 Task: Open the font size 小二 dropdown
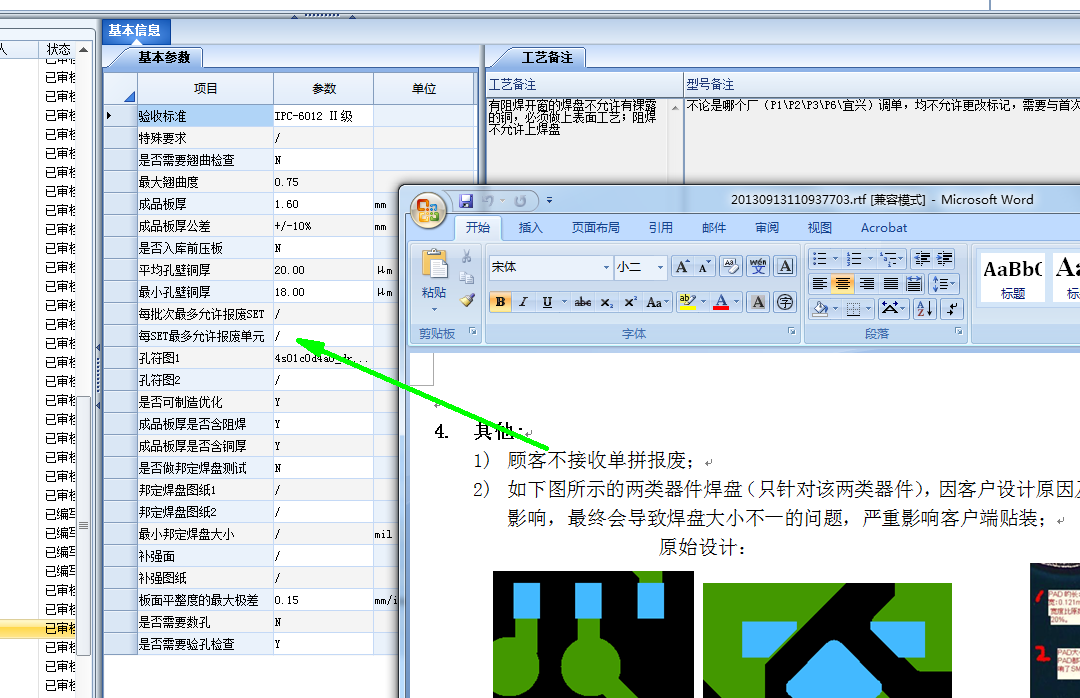tap(660, 267)
